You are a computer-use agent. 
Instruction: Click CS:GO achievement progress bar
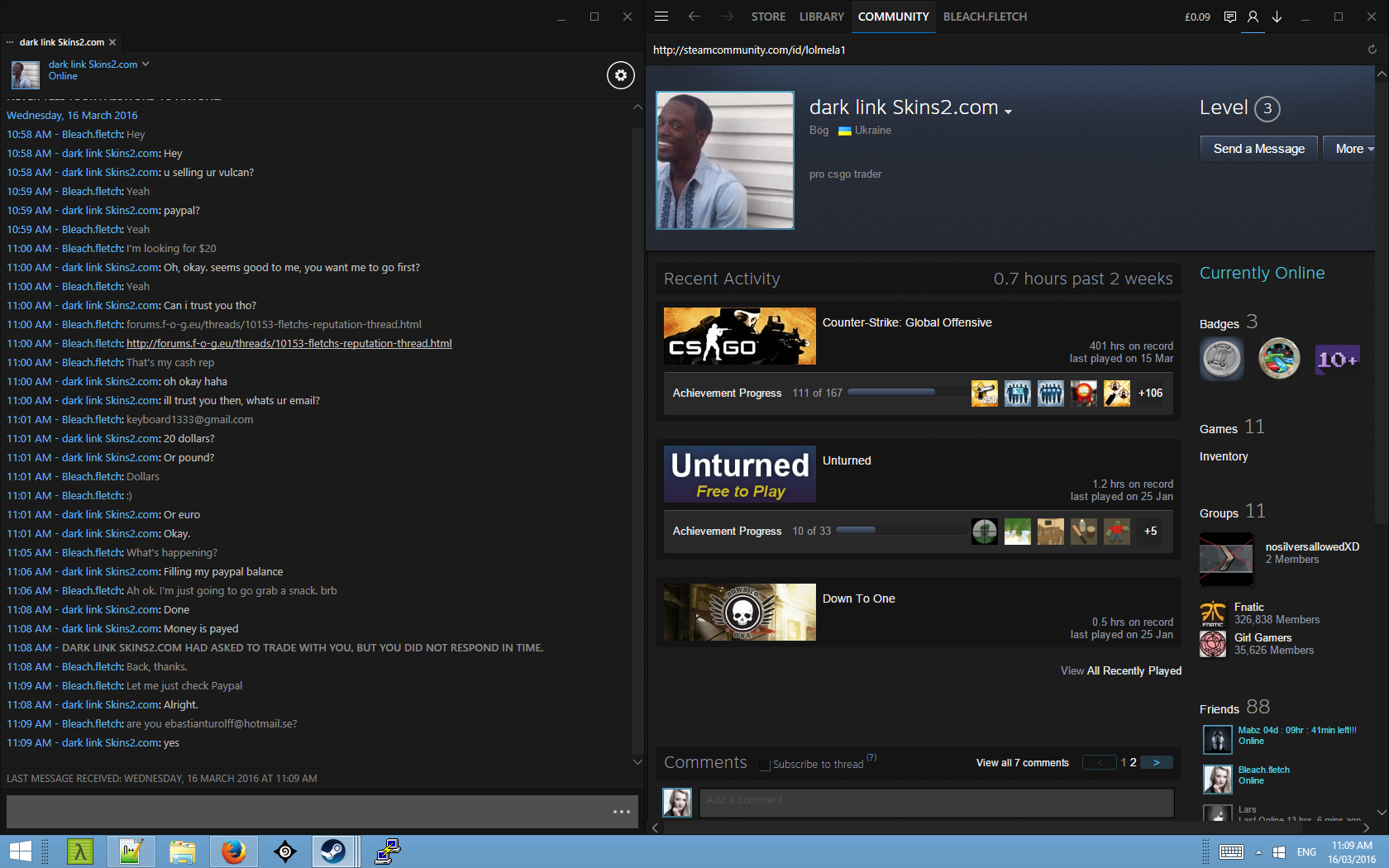tap(891, 393)
